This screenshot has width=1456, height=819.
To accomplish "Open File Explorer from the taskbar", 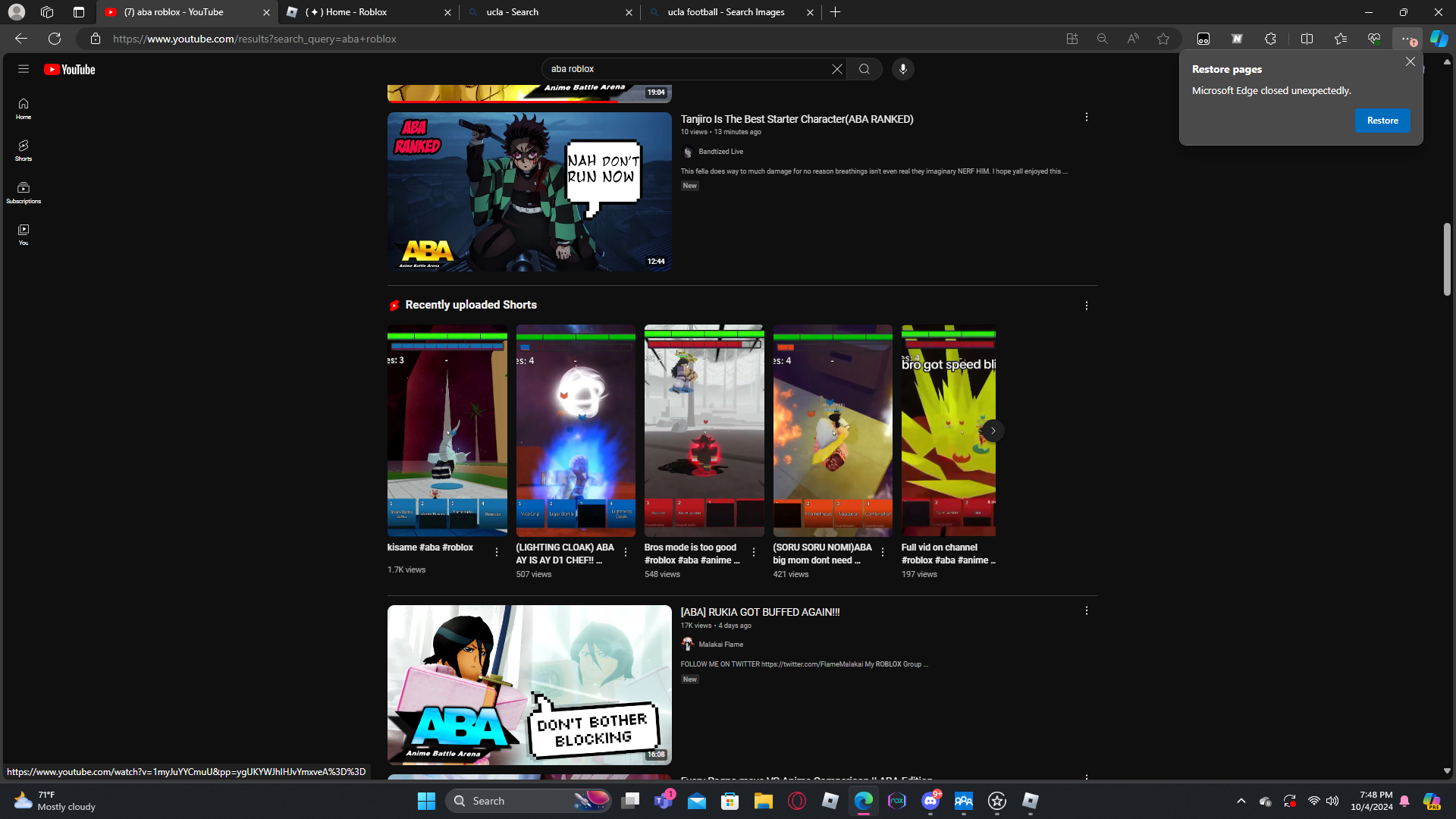I will click(763, 801).
